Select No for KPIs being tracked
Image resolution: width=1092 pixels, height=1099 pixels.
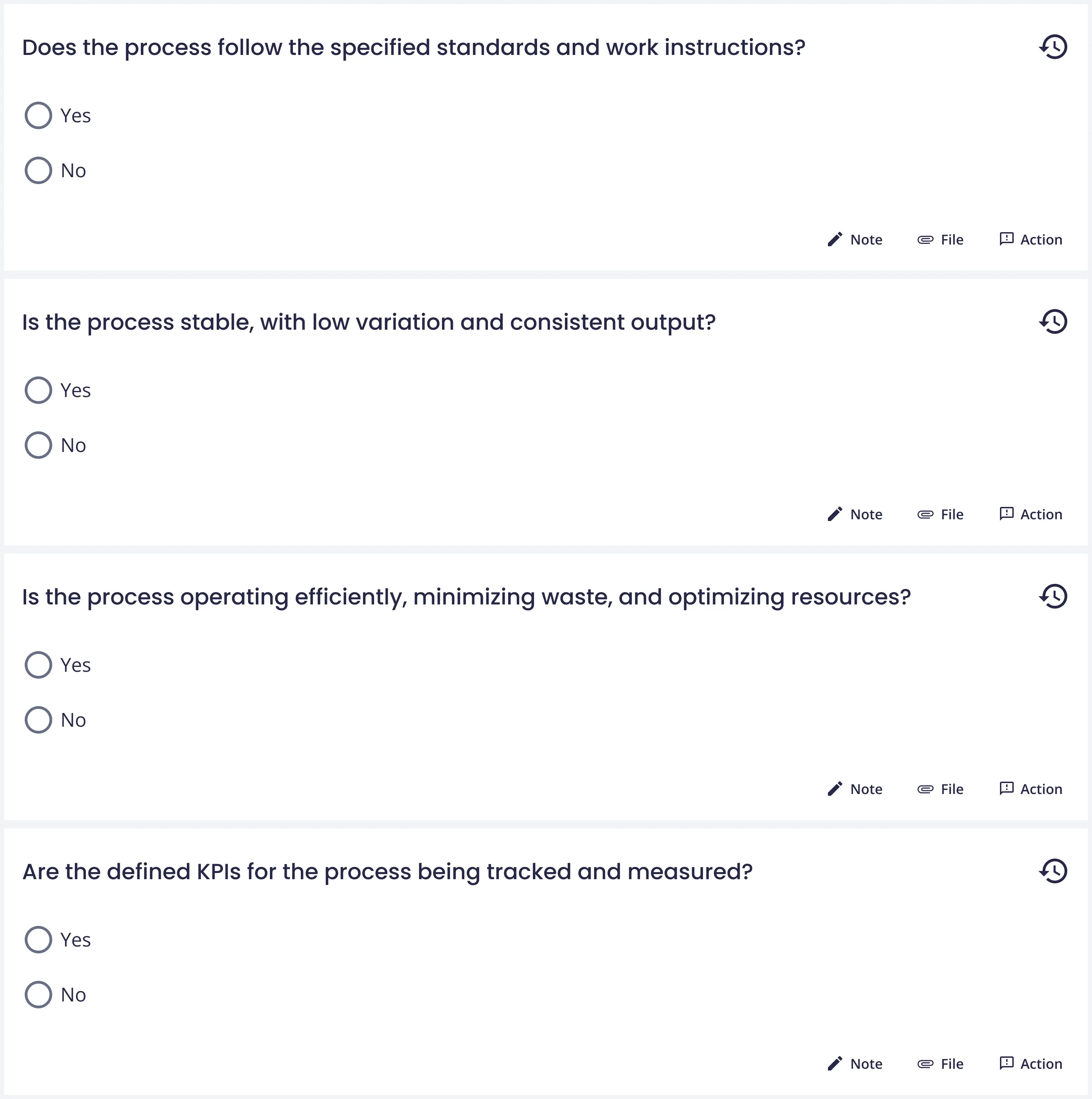coord(39,995)
